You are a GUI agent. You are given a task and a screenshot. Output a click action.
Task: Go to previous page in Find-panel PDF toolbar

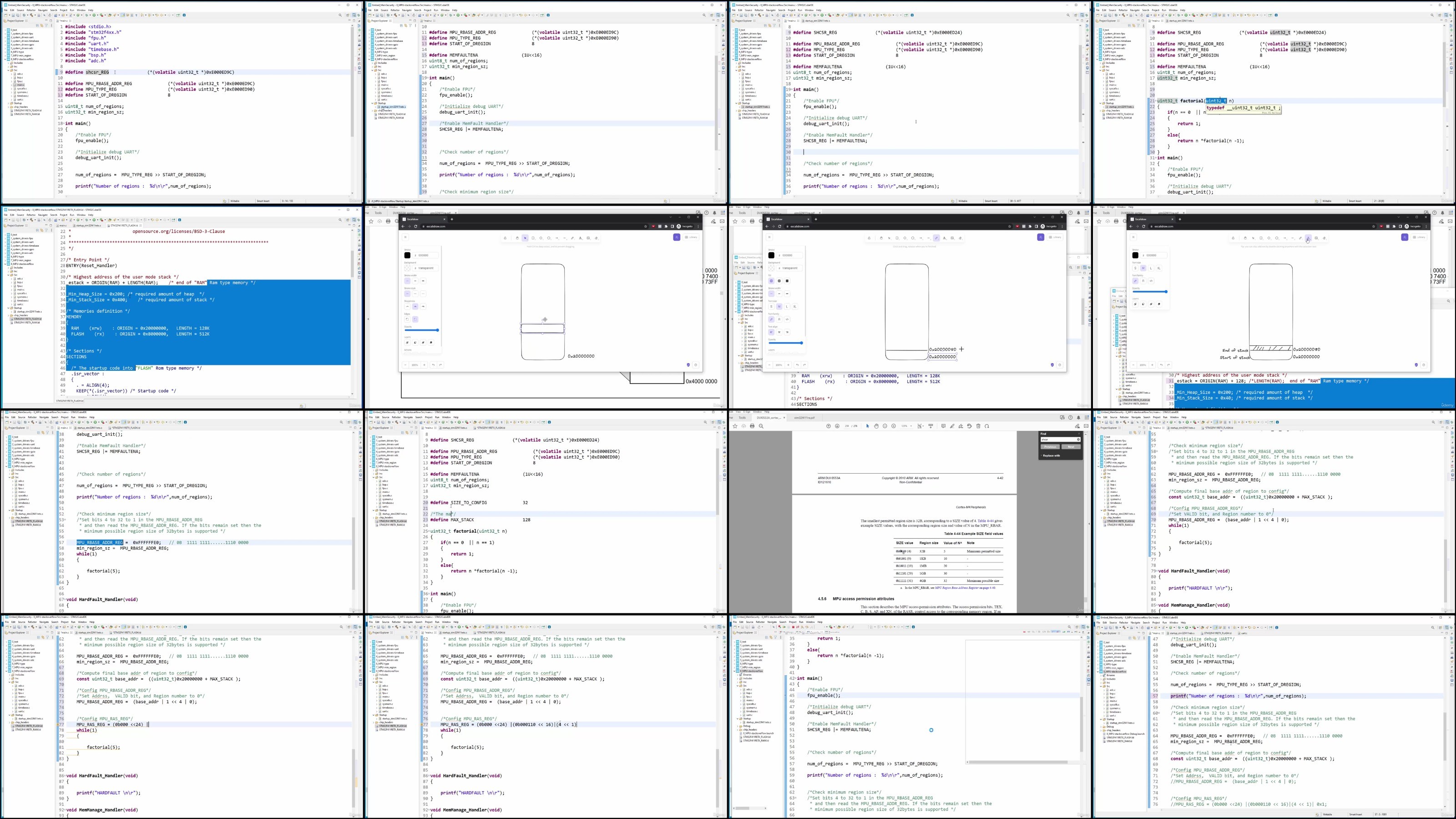pos(829,426)
